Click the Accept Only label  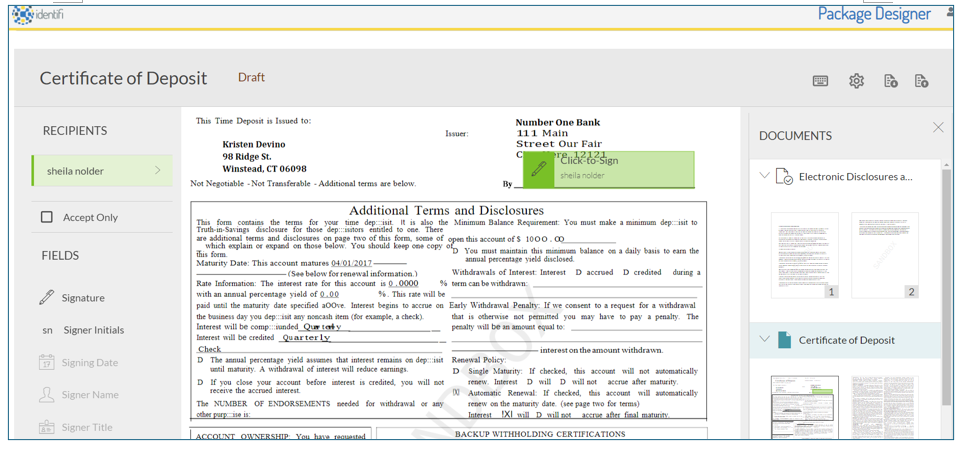(x=90, y=217)
